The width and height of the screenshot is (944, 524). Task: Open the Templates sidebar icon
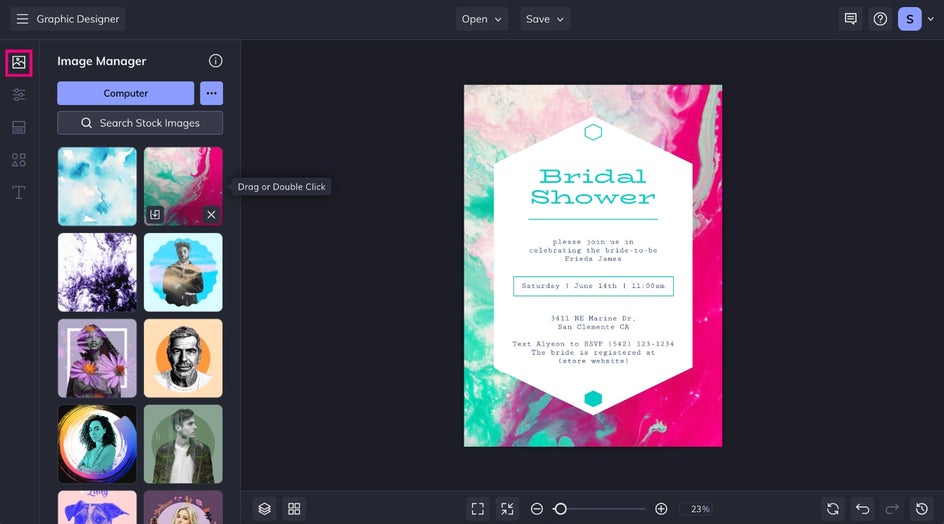point(19,127)
